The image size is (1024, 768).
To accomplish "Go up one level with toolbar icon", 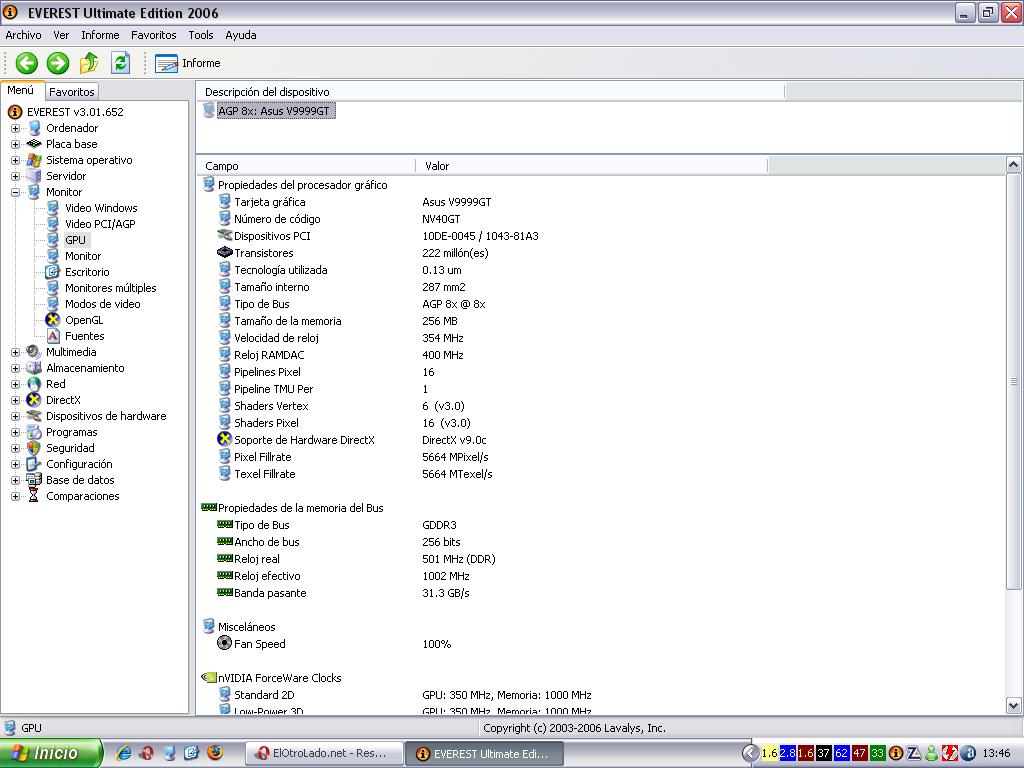I will 89,63.
